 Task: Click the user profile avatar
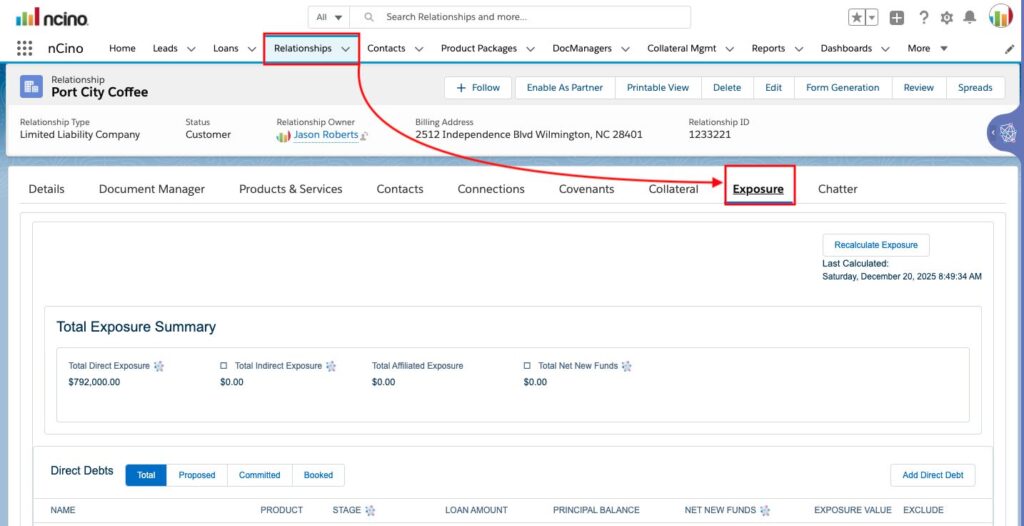click(1000, 16)
